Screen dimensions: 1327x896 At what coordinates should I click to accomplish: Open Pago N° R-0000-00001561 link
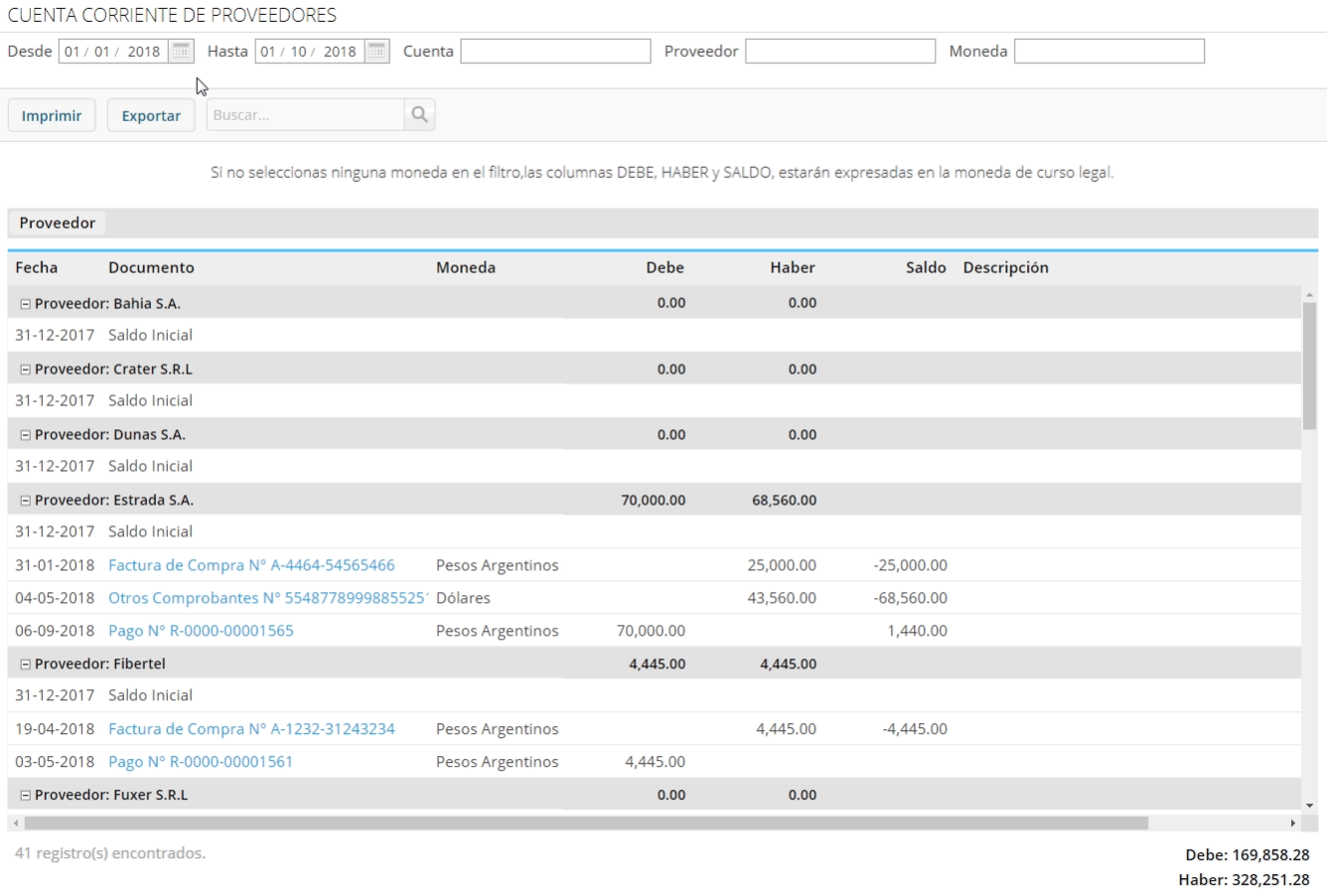click(201, 762)
